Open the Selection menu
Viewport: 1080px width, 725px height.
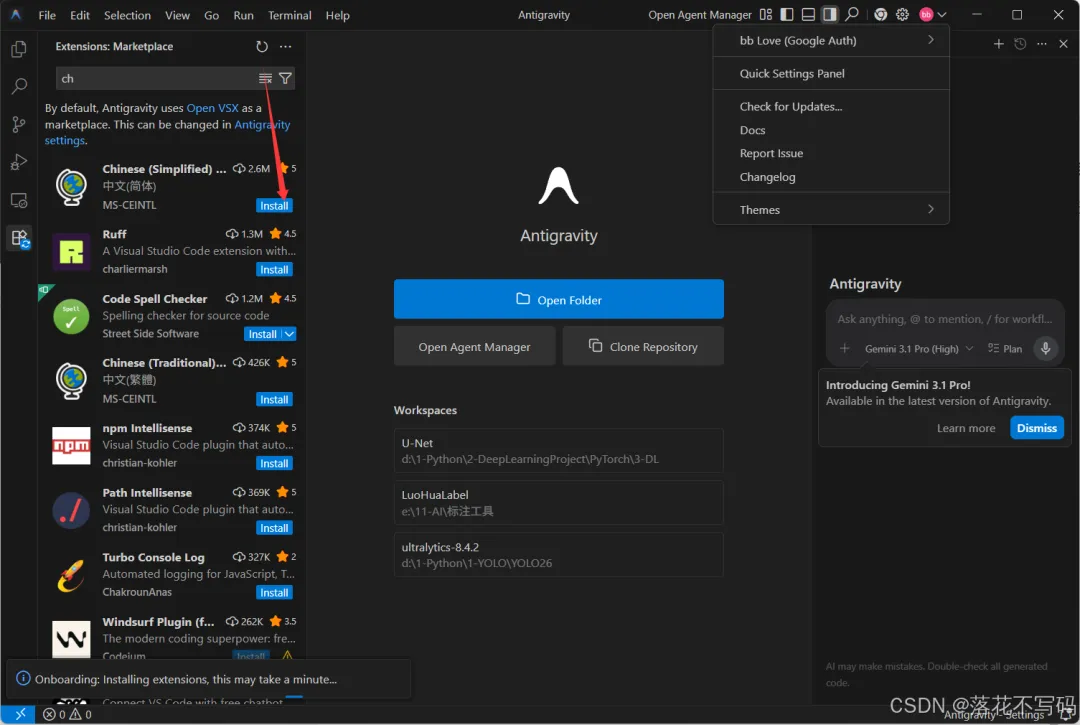point(127,14)
